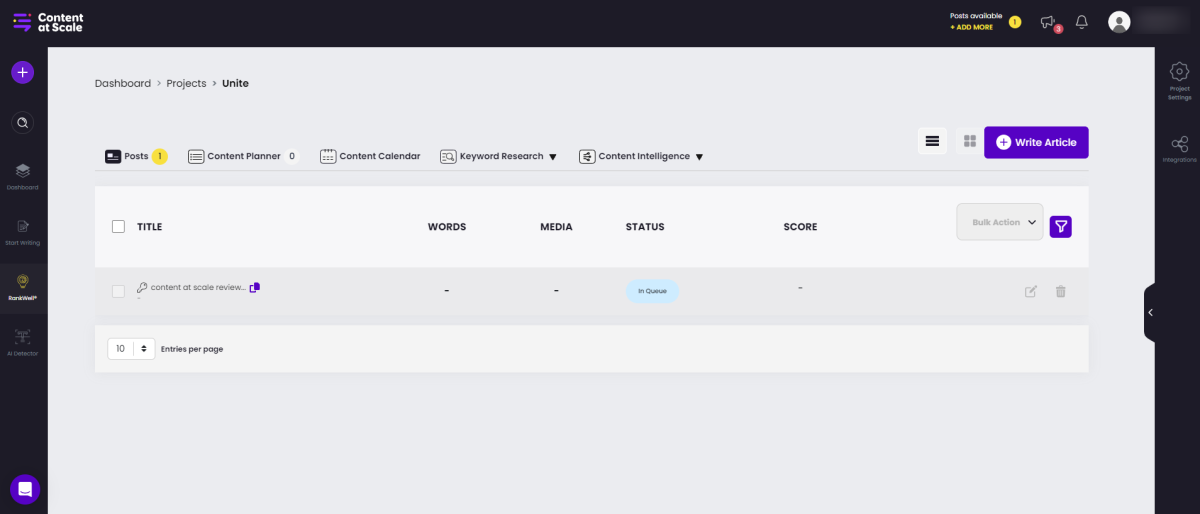Go to Dashboard breadcrumb
This screenshot has width=1200, height=514.
click(123, 83)
